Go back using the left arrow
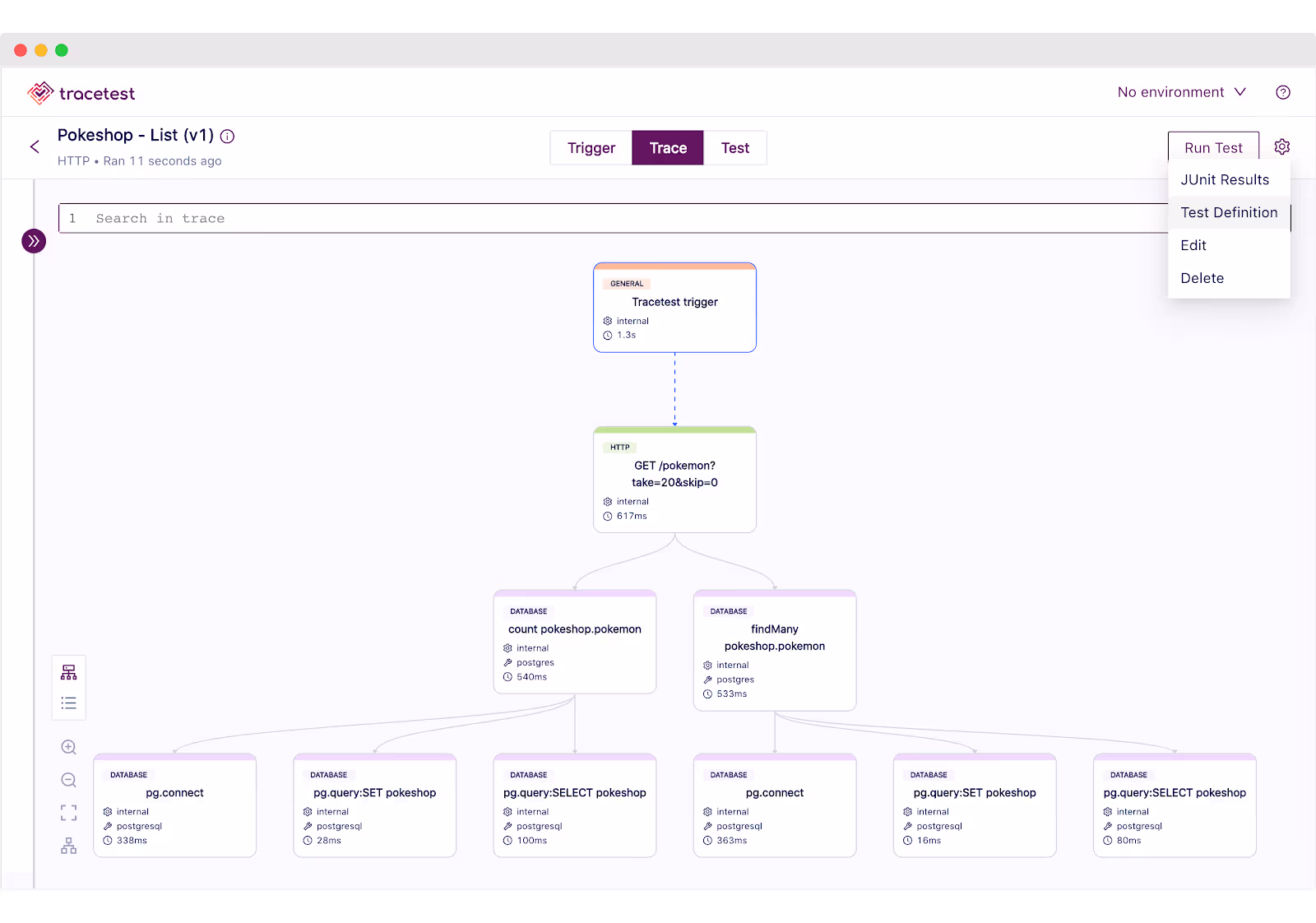The height and width of the screenshot is (923, 1316). (x=35, y=146)
